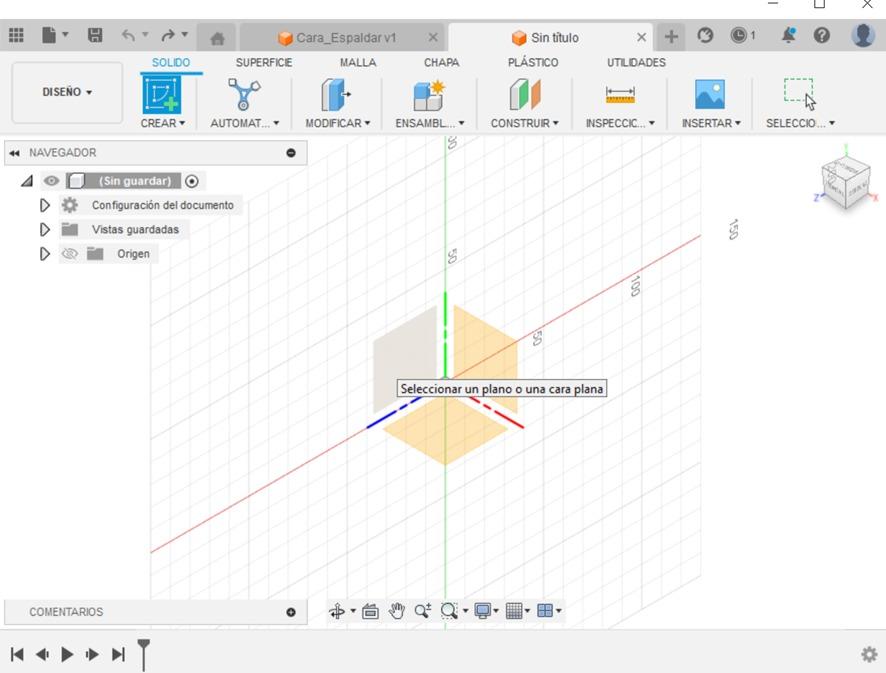Screen dimensions: 886x673
Task: Save the document with the floppy icon
Action: 95,36
